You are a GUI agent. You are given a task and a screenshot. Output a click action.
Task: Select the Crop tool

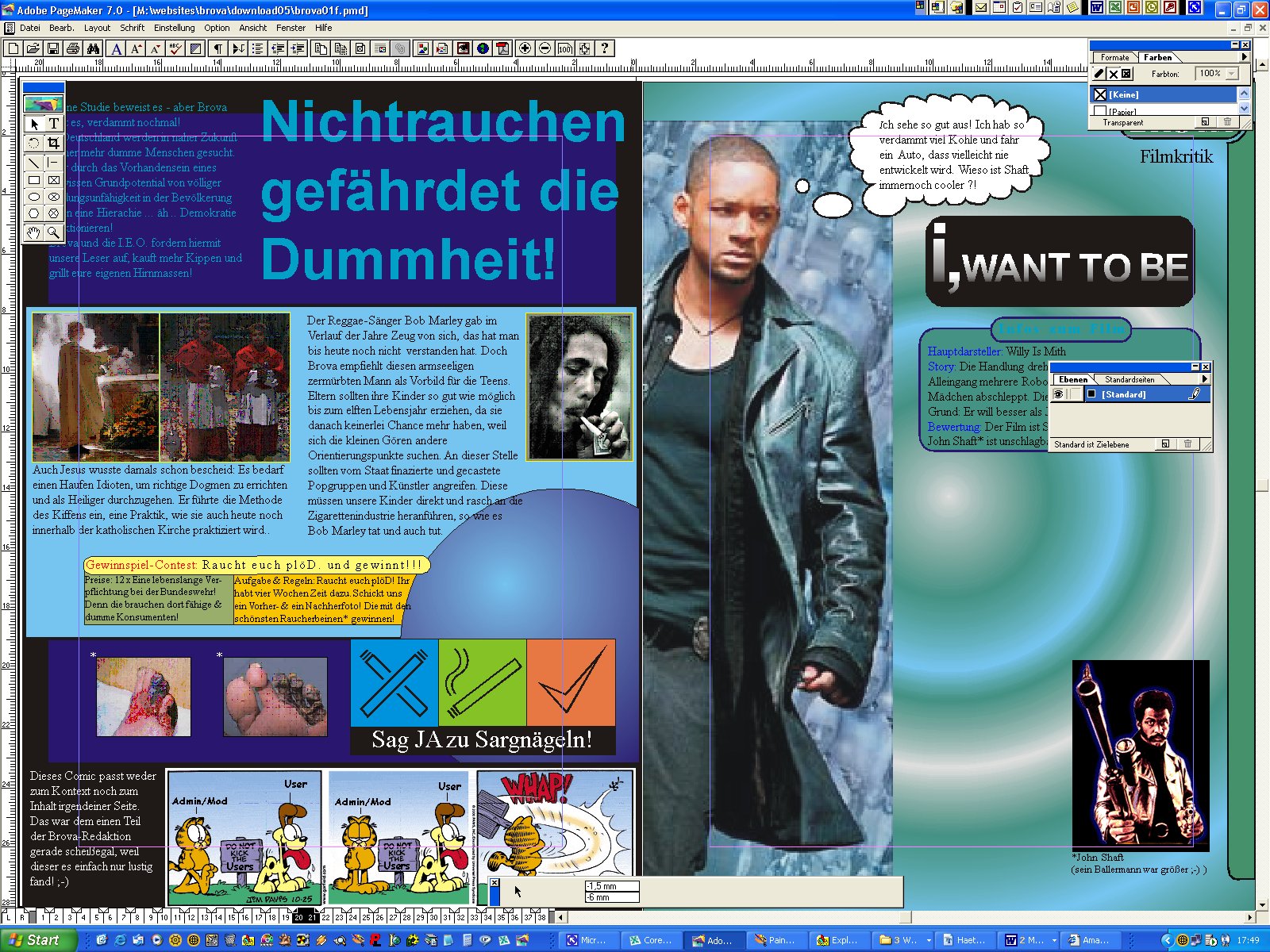coord(53,143)
